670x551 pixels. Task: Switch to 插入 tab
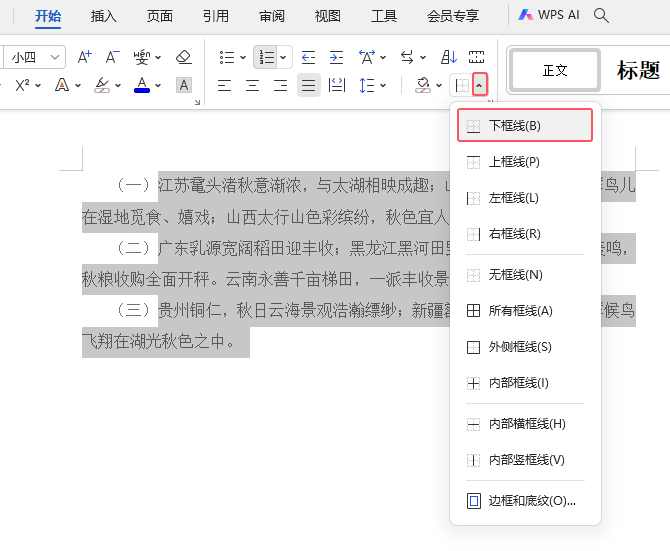click(x=104, y=16)
